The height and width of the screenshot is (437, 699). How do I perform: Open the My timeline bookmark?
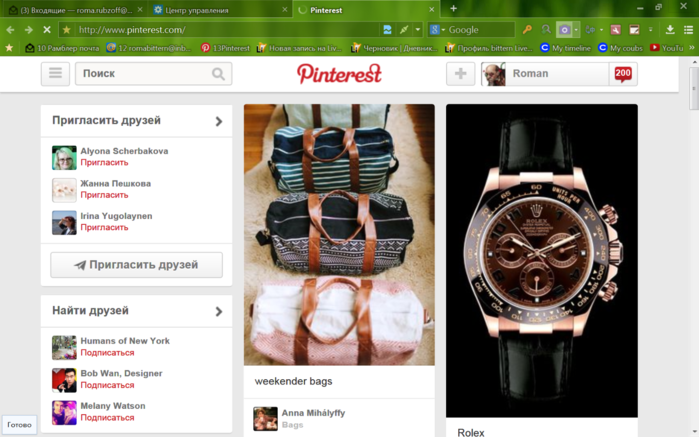pyautogui.click(x=565, y=48)
